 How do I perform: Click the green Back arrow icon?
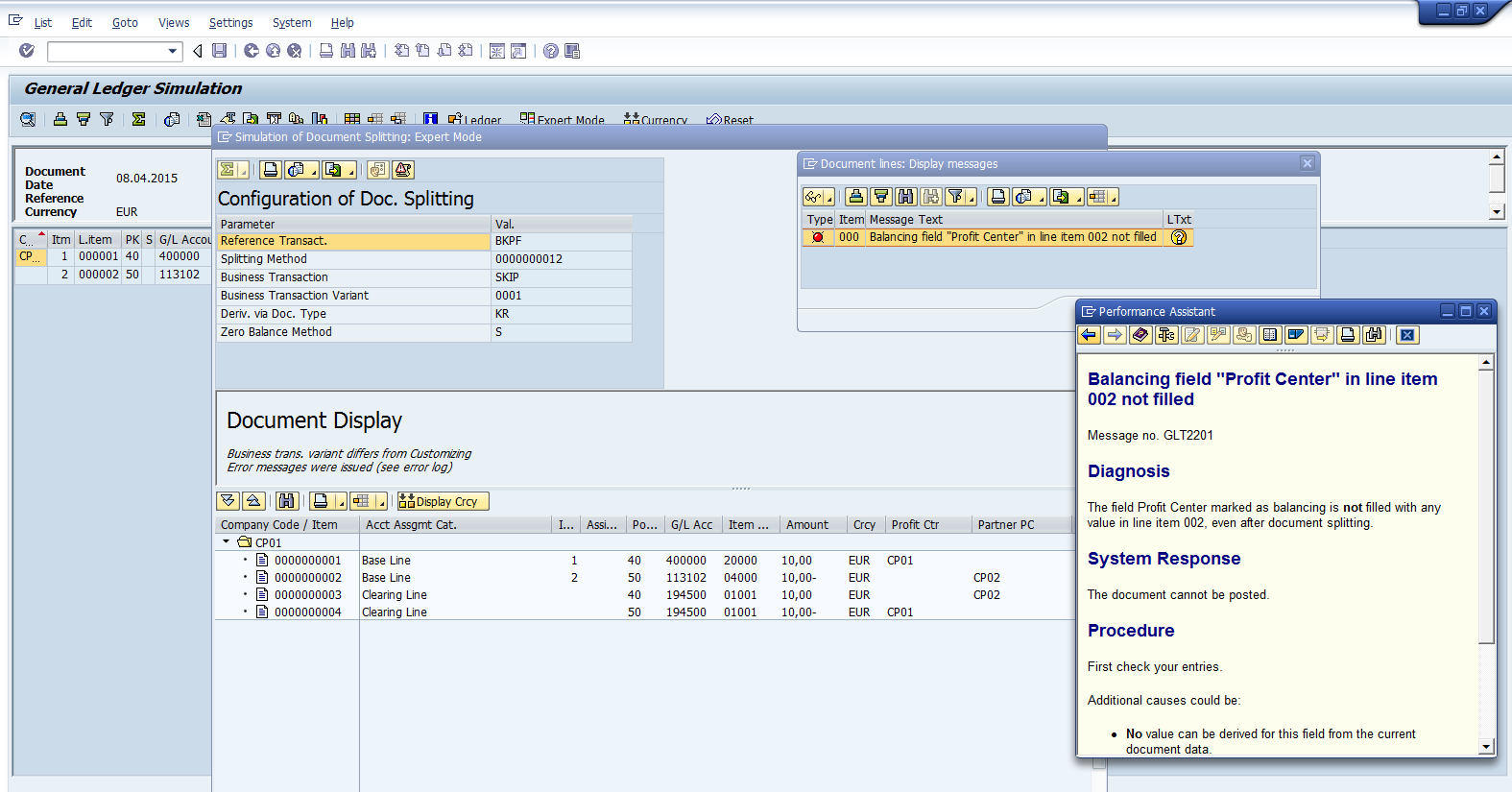[x=252, y=51]
